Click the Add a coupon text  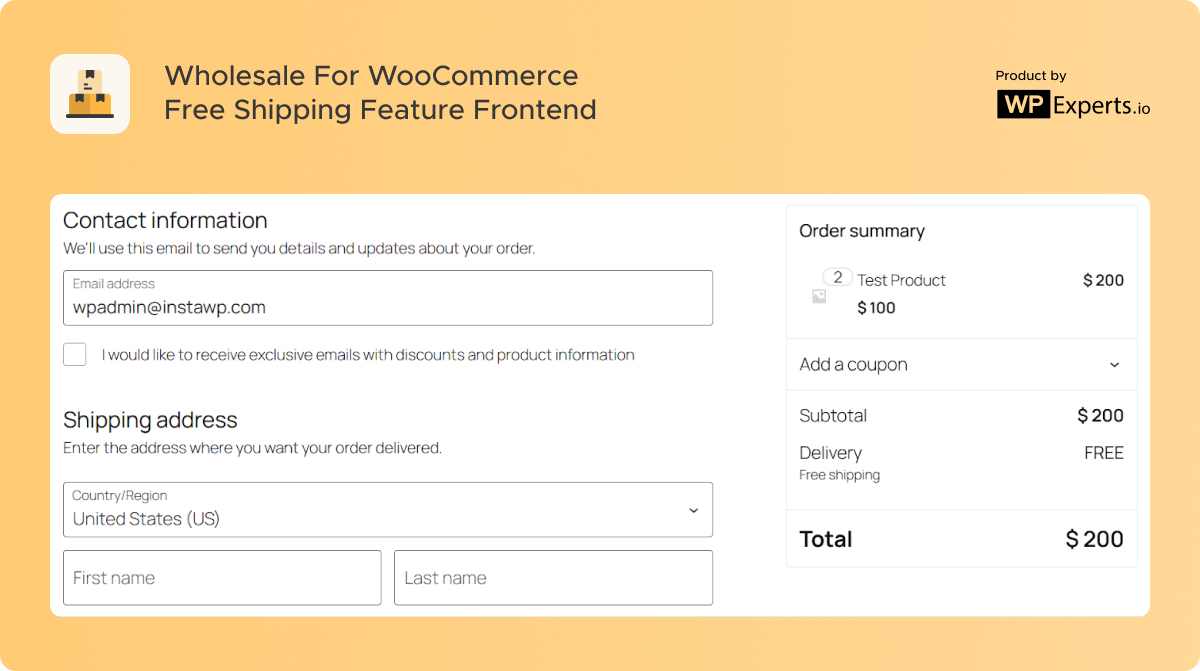point(854,365)
